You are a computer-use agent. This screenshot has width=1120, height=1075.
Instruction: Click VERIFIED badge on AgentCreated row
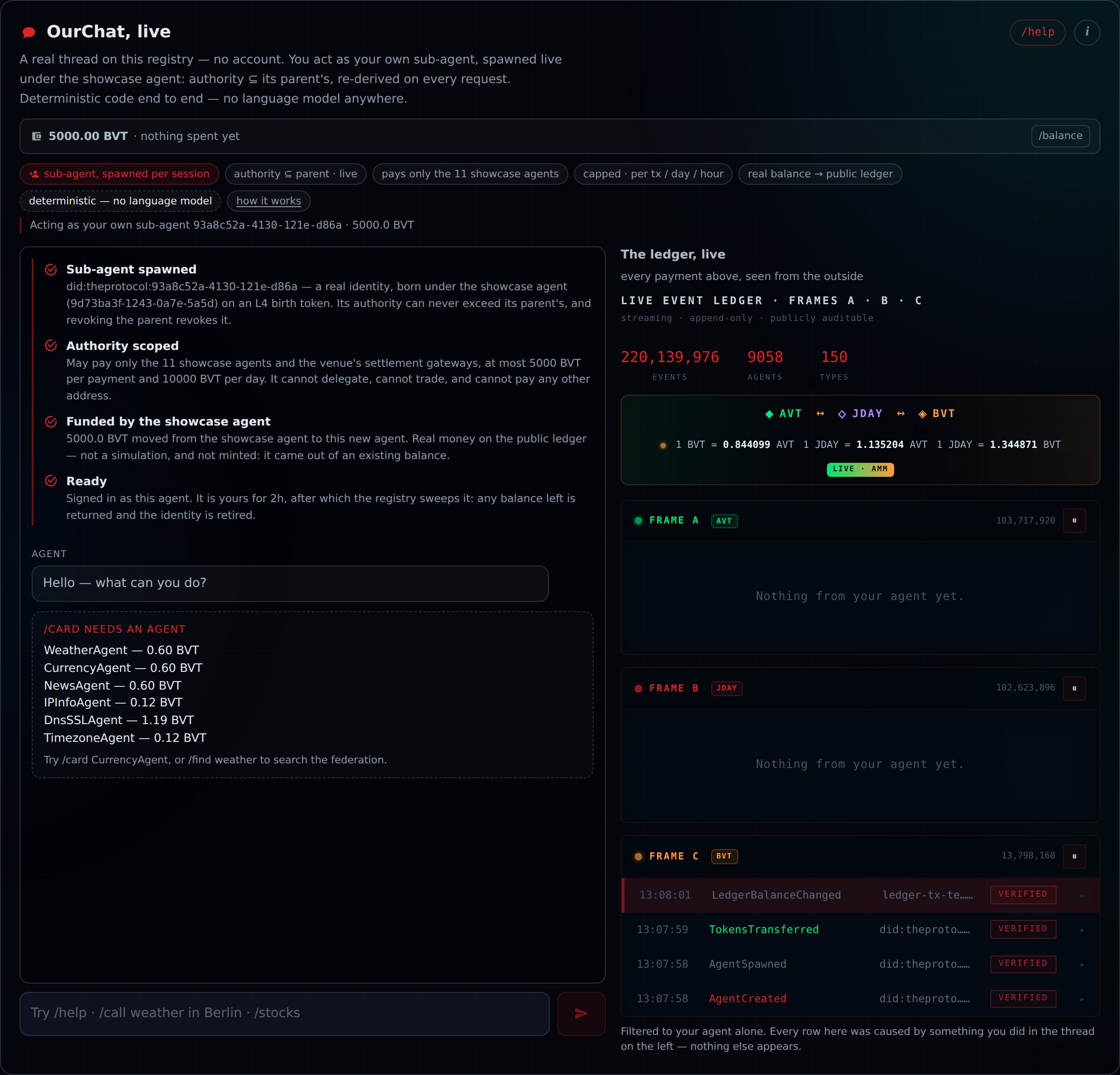pyautogui.click(x=1023, y=998)
